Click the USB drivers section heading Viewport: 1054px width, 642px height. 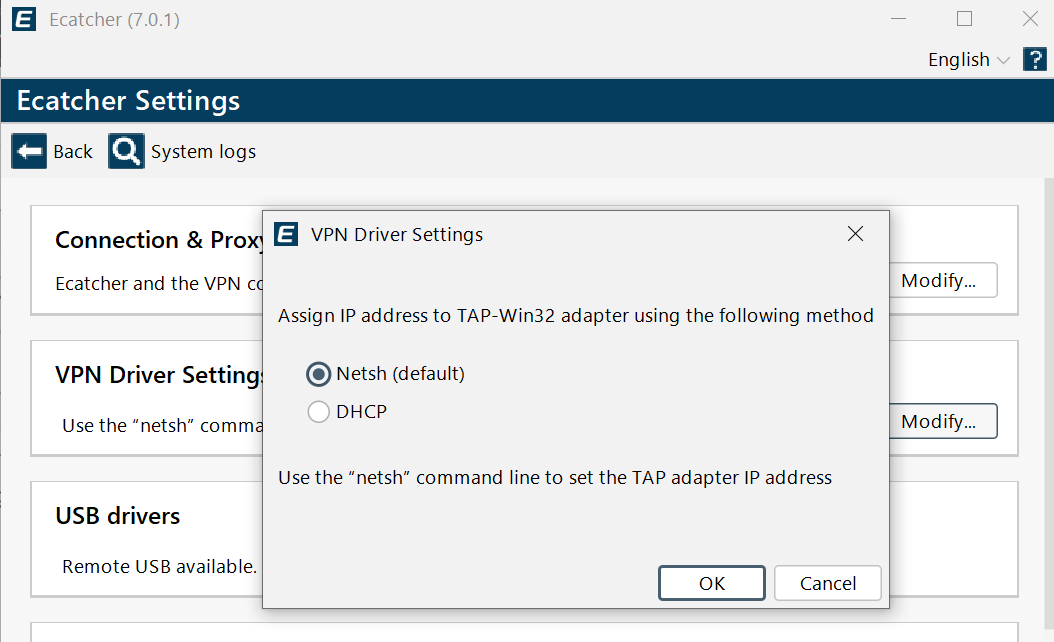click(118, 516)
